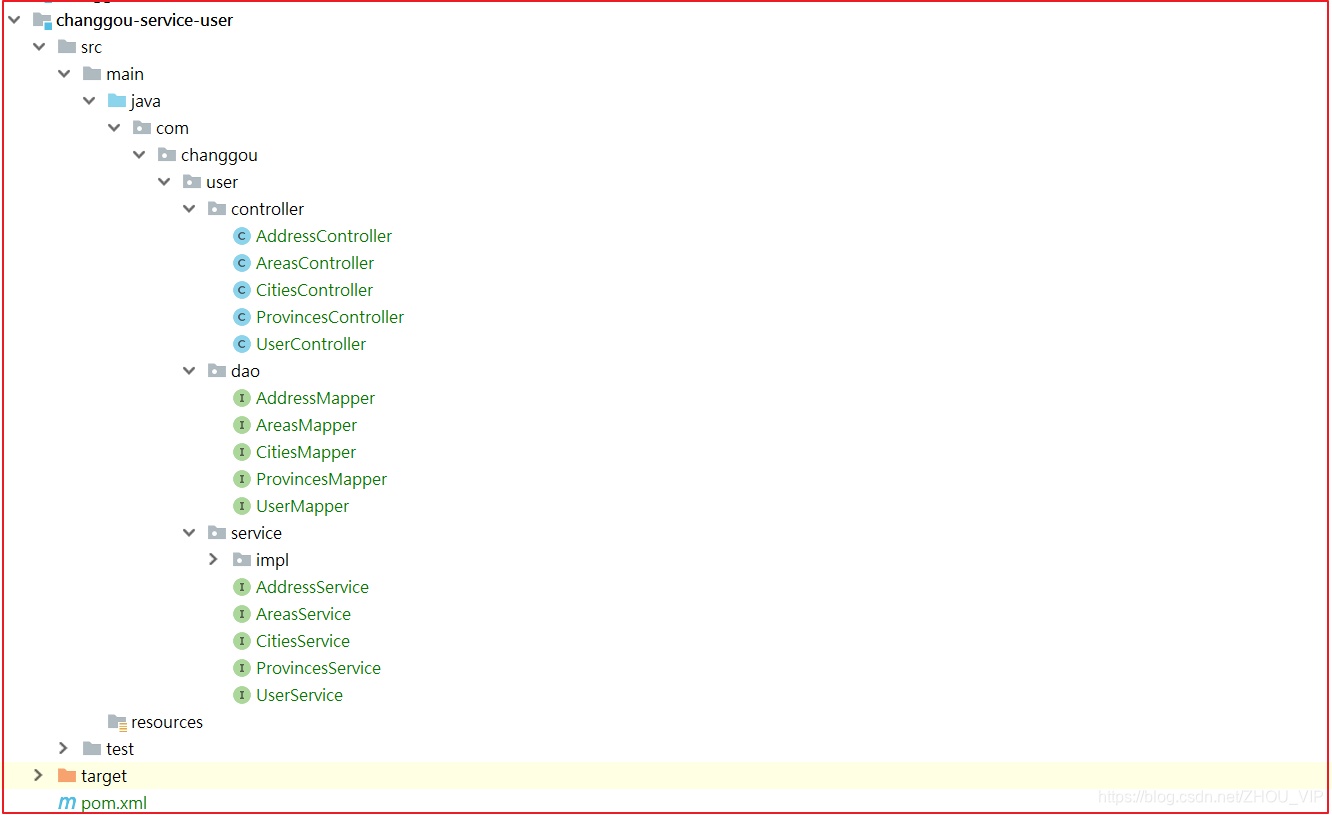Click the CitiesMapper interface icon
The height and width of the screenshot is (815, 1332).
tap(241, 452)
